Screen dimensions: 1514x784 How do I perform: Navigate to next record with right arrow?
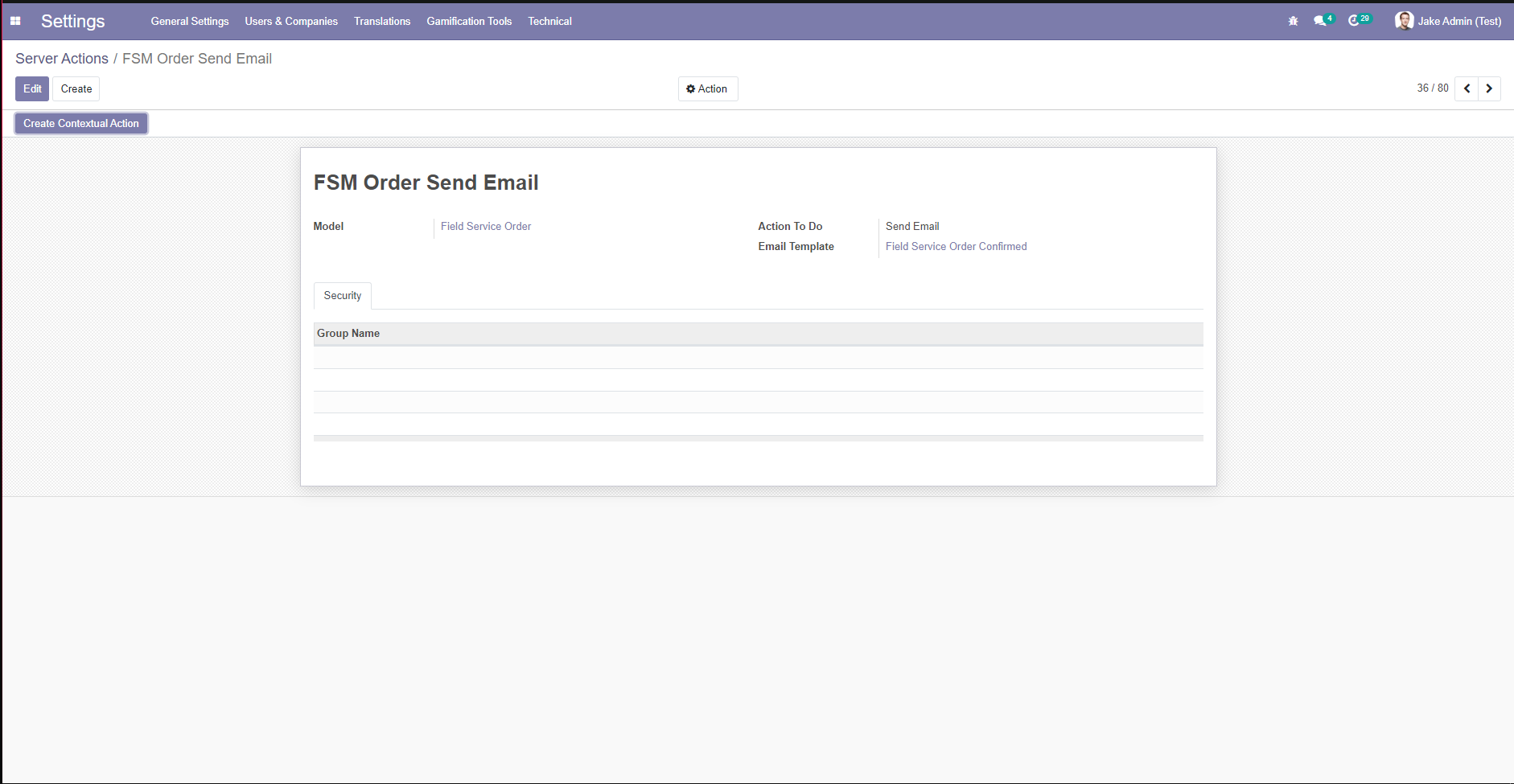pos(1488,88)
